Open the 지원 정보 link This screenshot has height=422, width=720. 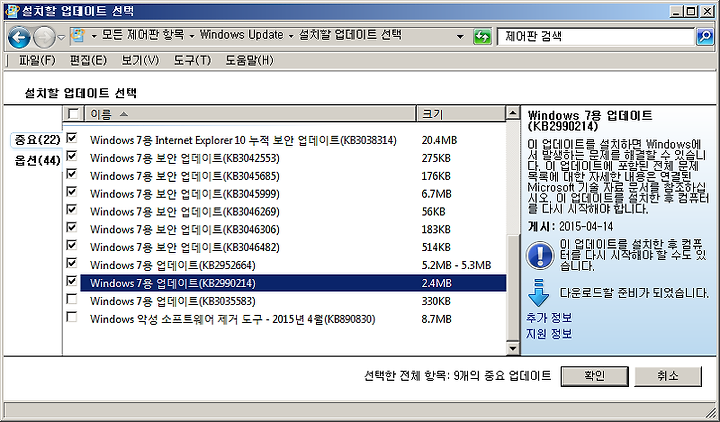click(549, 334)
